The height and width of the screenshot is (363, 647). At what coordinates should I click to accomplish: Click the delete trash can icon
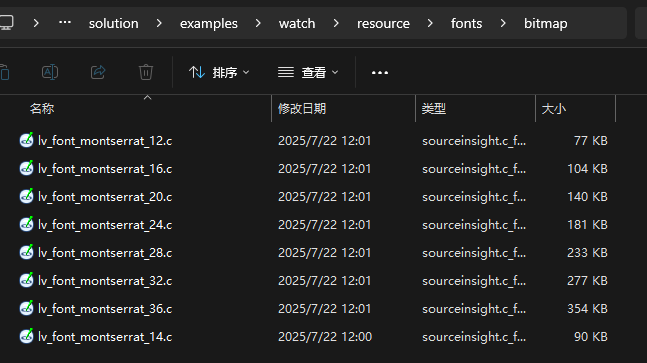tap(146, 72)
